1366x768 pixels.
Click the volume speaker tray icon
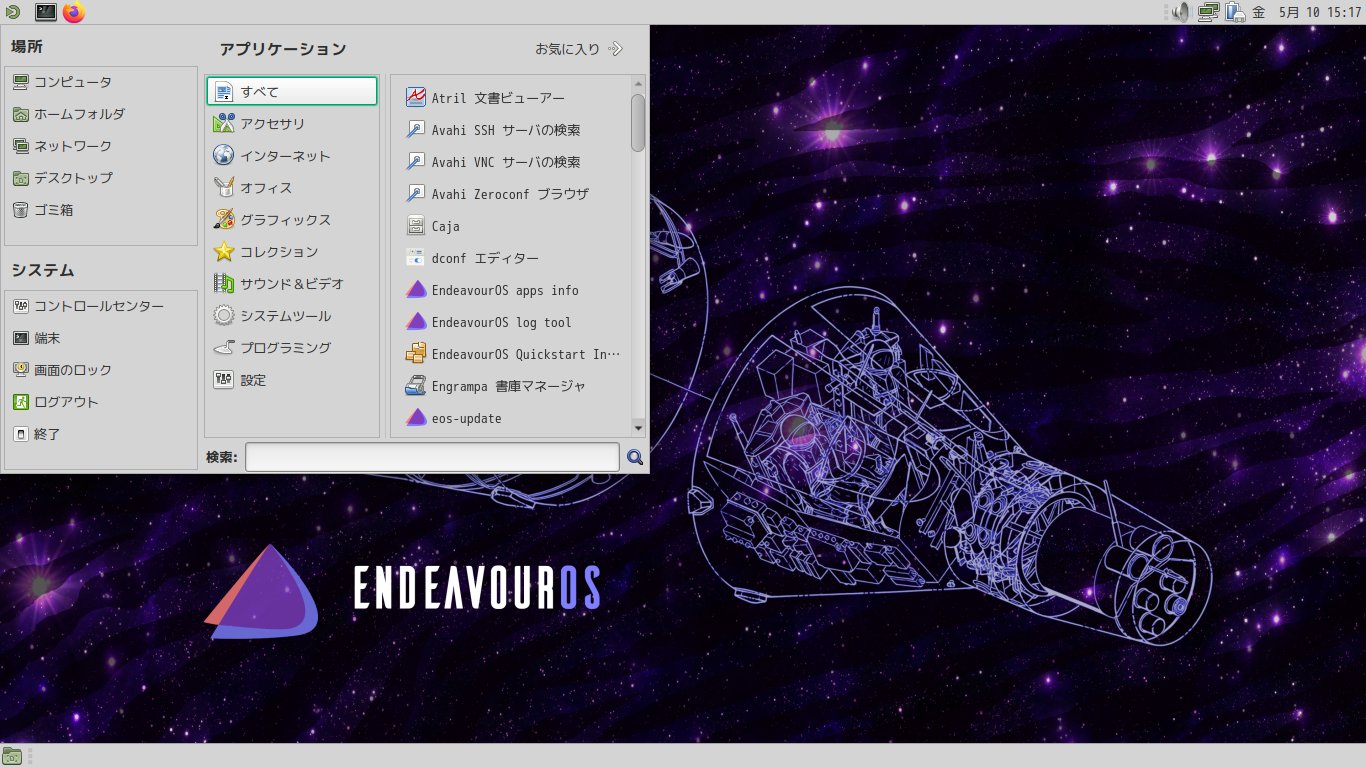(x=1181, y=12)
